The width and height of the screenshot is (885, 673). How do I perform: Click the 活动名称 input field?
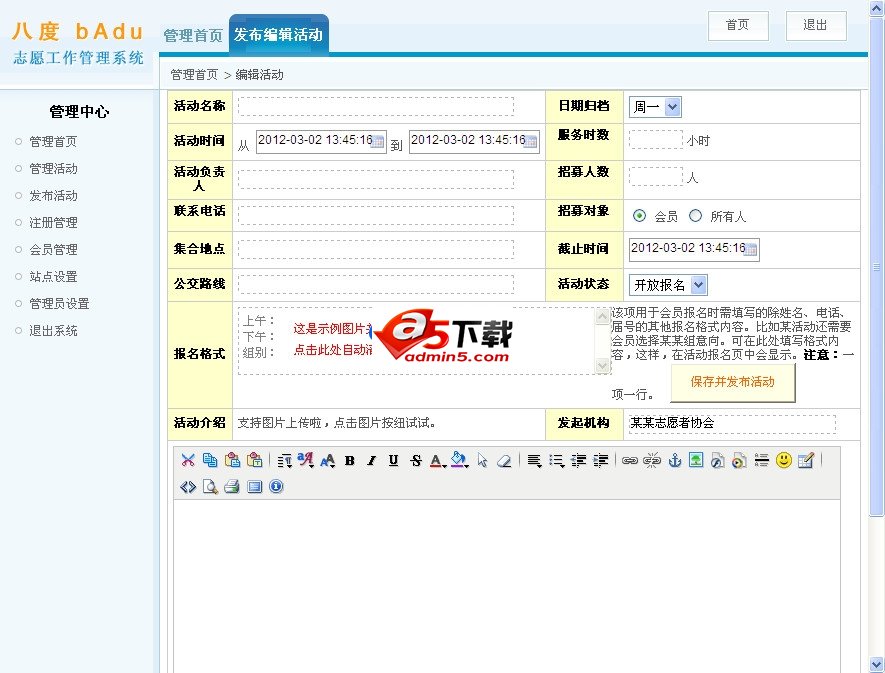376,107
